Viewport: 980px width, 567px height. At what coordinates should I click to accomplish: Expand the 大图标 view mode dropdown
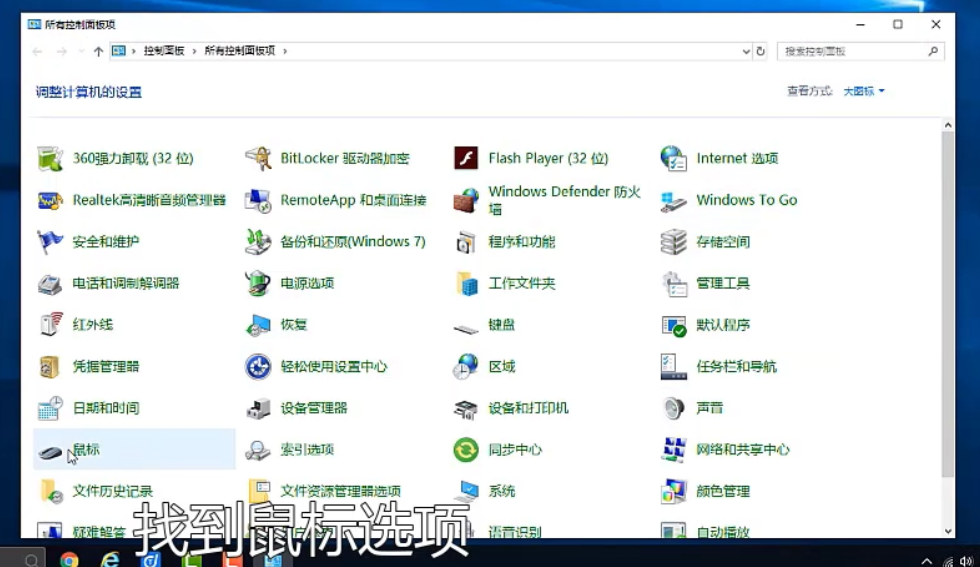pyautogui.click(x=864, y=91)
